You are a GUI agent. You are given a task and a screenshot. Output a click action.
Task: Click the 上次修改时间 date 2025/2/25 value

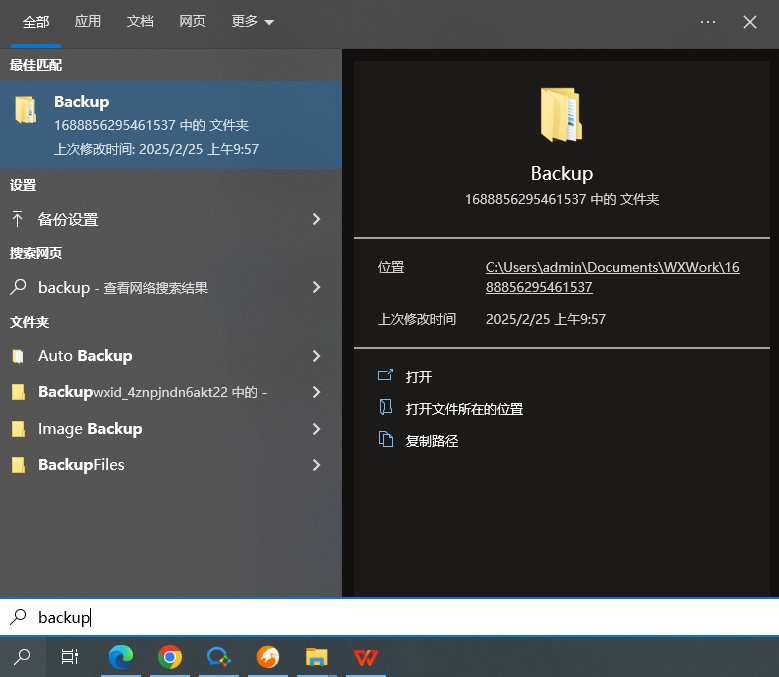click(x=545, y=319)
